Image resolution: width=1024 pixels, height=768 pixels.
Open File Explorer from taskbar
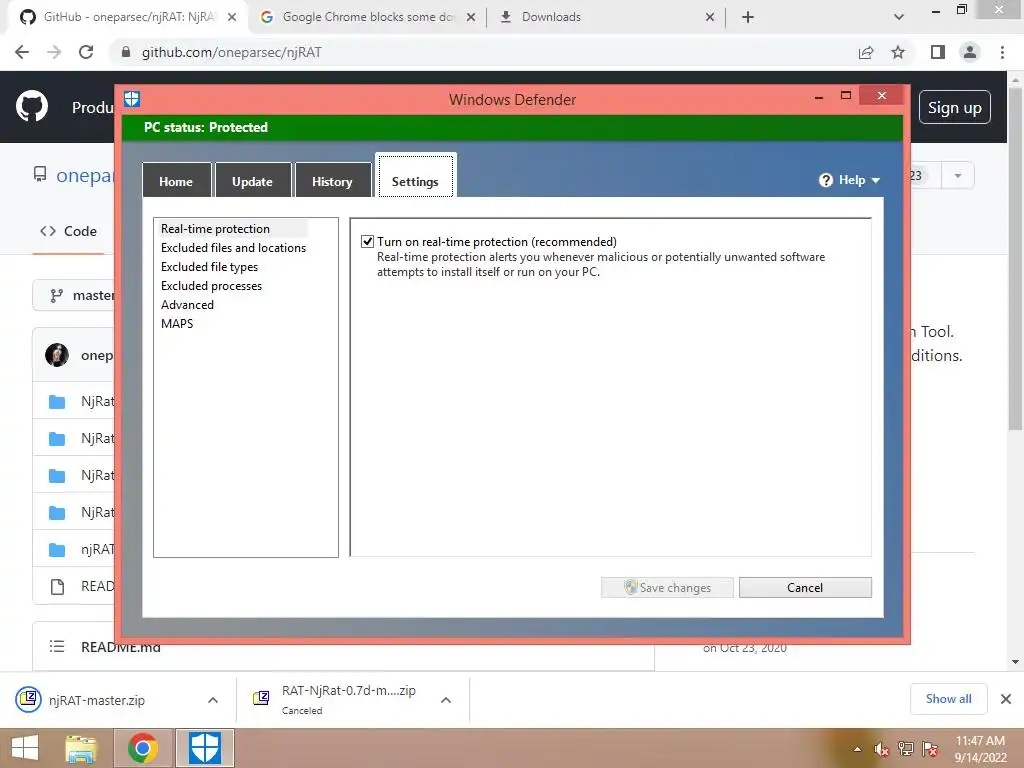click(81, 748)
